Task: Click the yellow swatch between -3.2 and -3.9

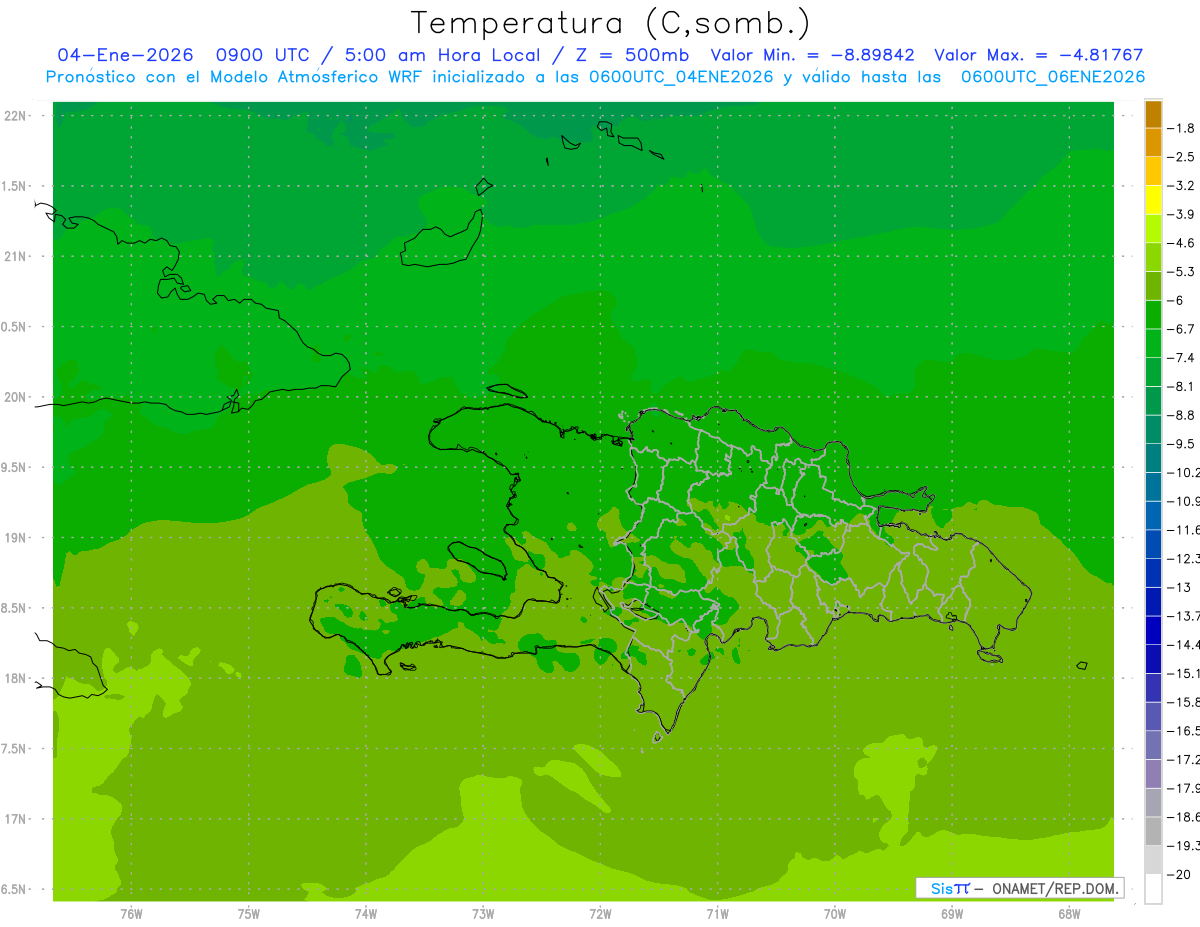Action: (1153, 200)
